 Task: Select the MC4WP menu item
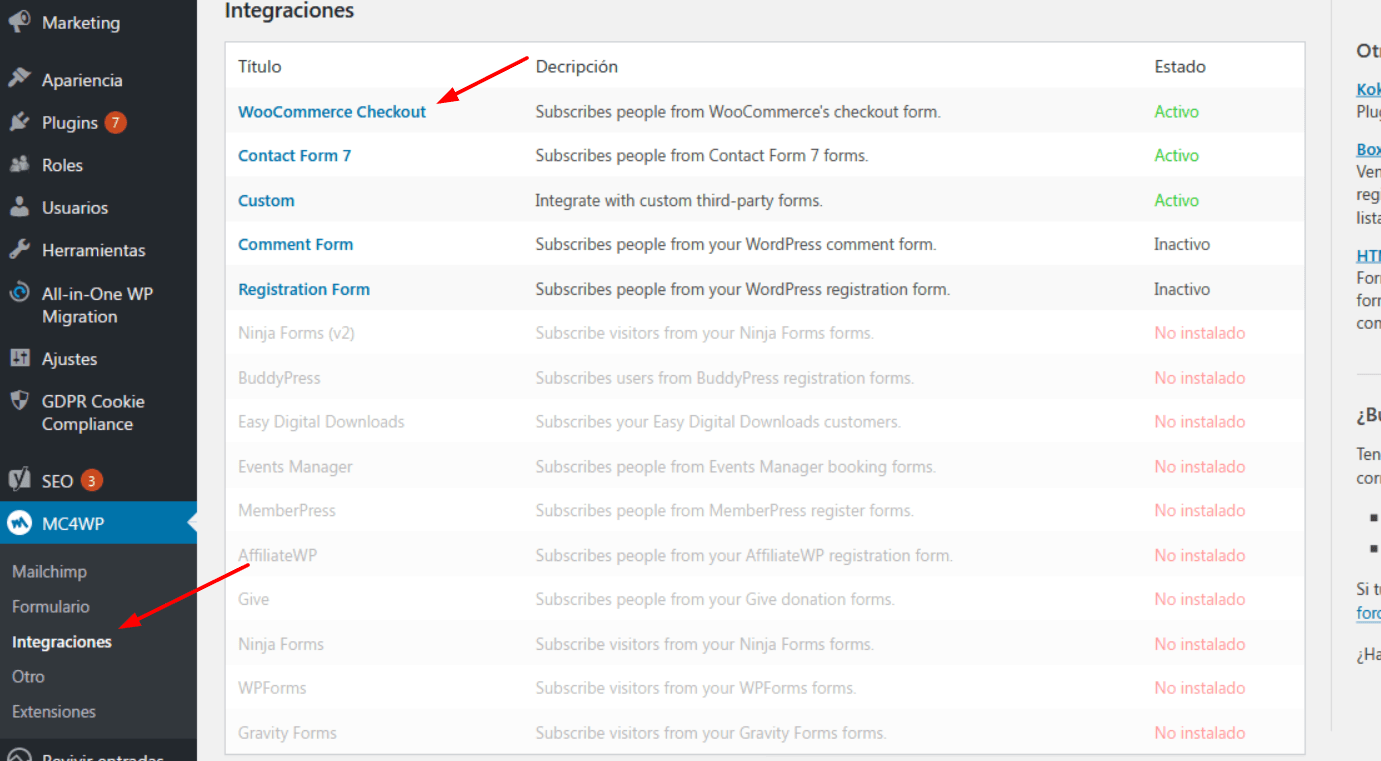tap(98, 523)
